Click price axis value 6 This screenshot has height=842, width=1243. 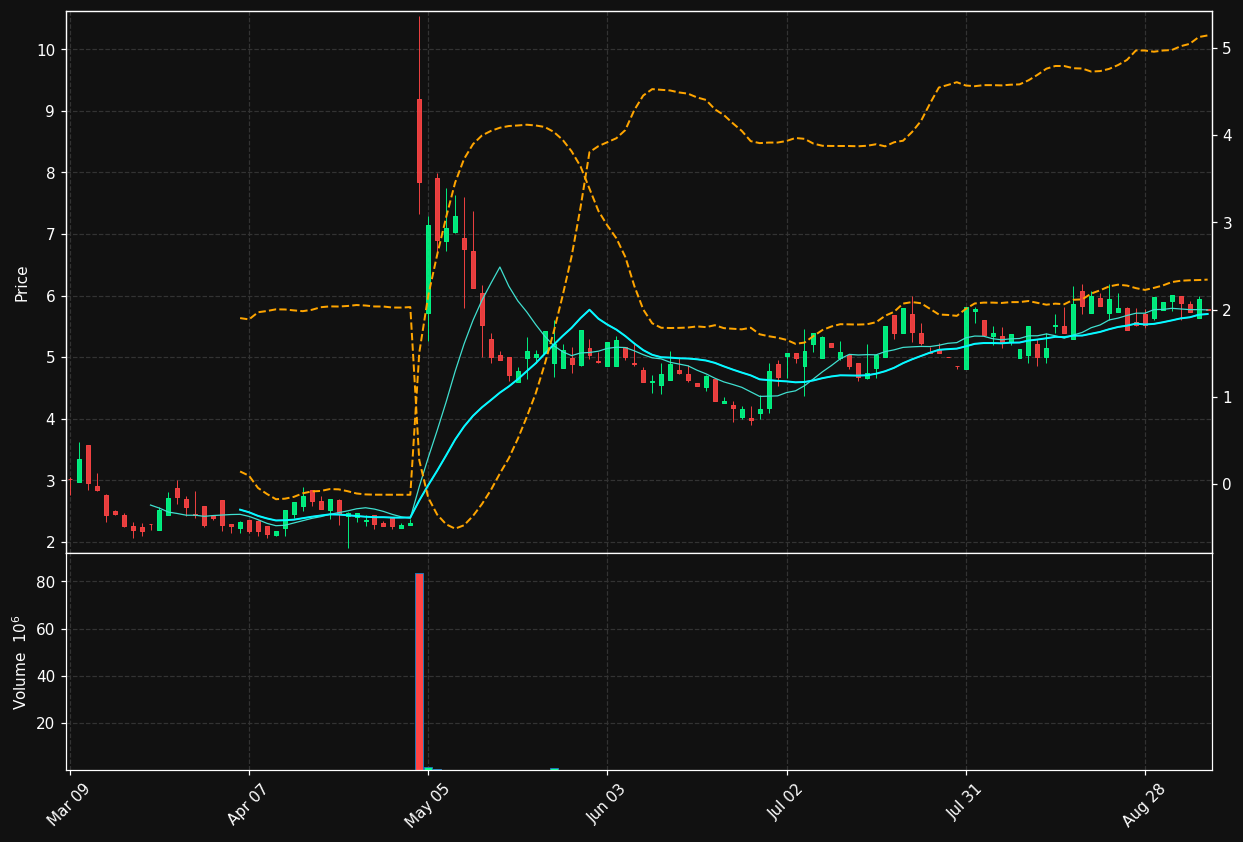(x=52, y=296)
